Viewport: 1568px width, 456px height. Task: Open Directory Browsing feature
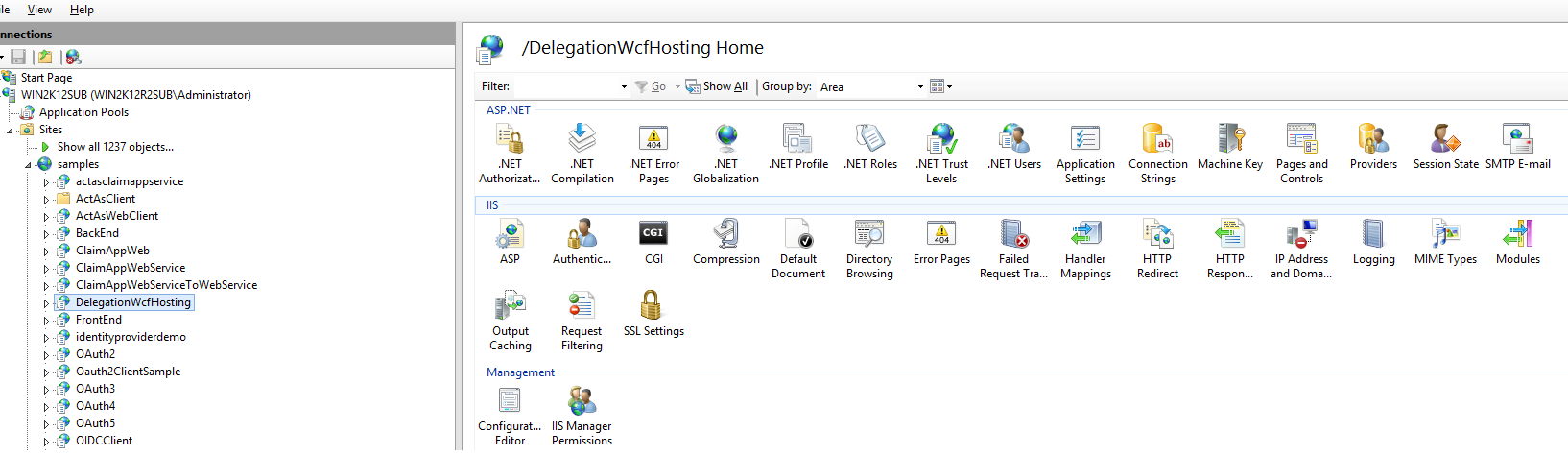point(870,248)
